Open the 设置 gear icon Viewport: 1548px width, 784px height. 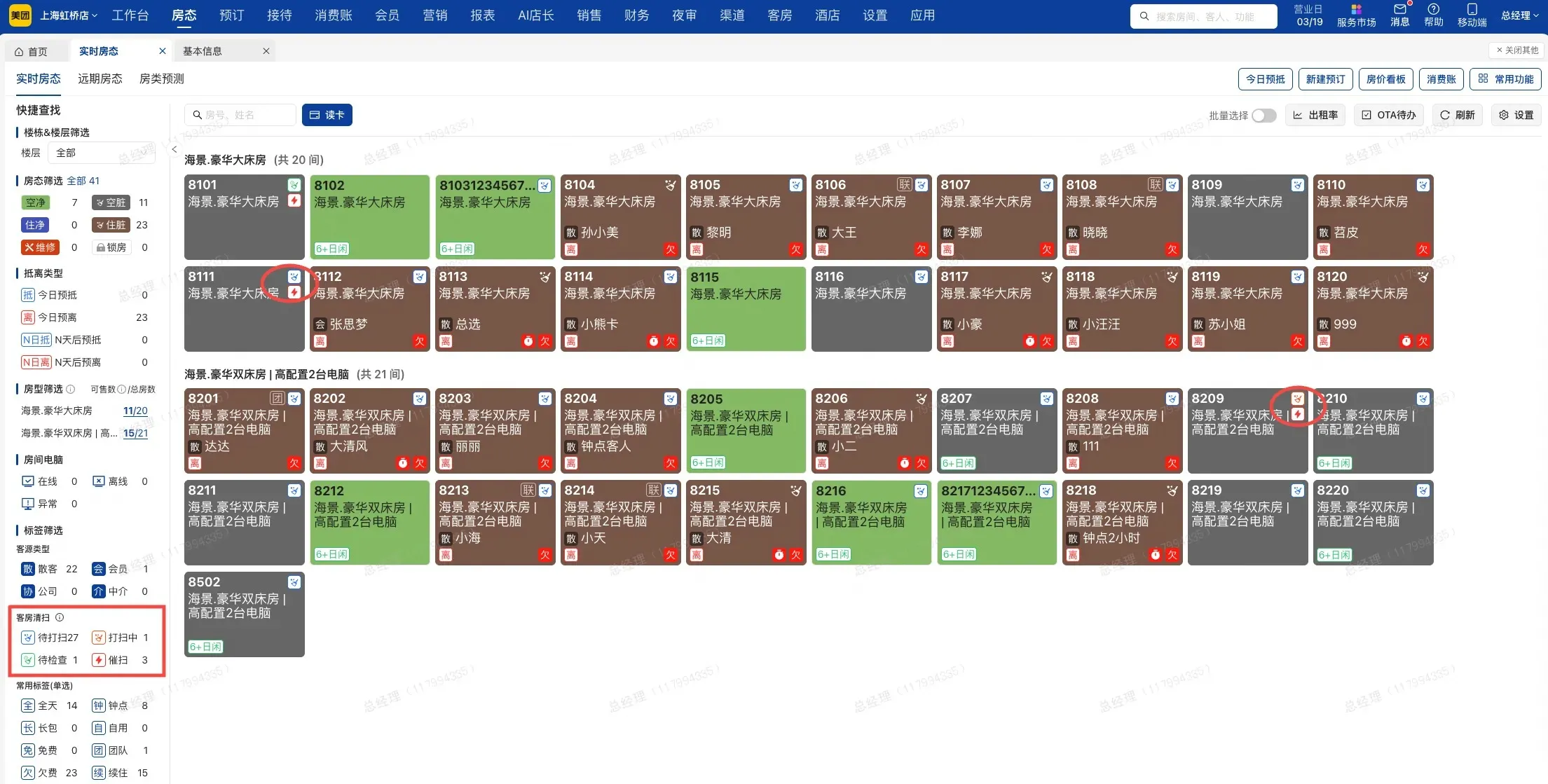[1516, 114]
